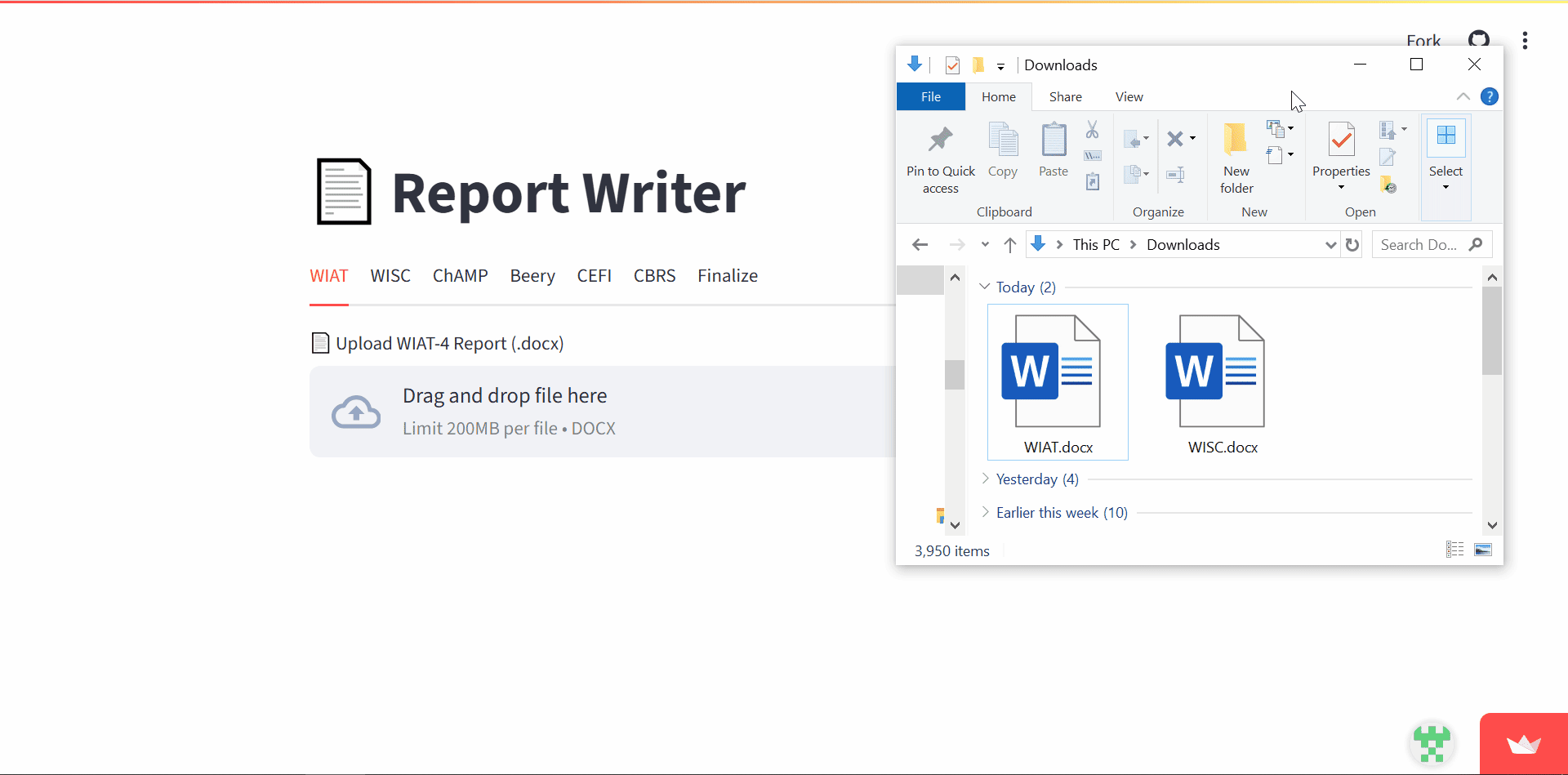Switch to the WISC tab

[x=390, y=276]
